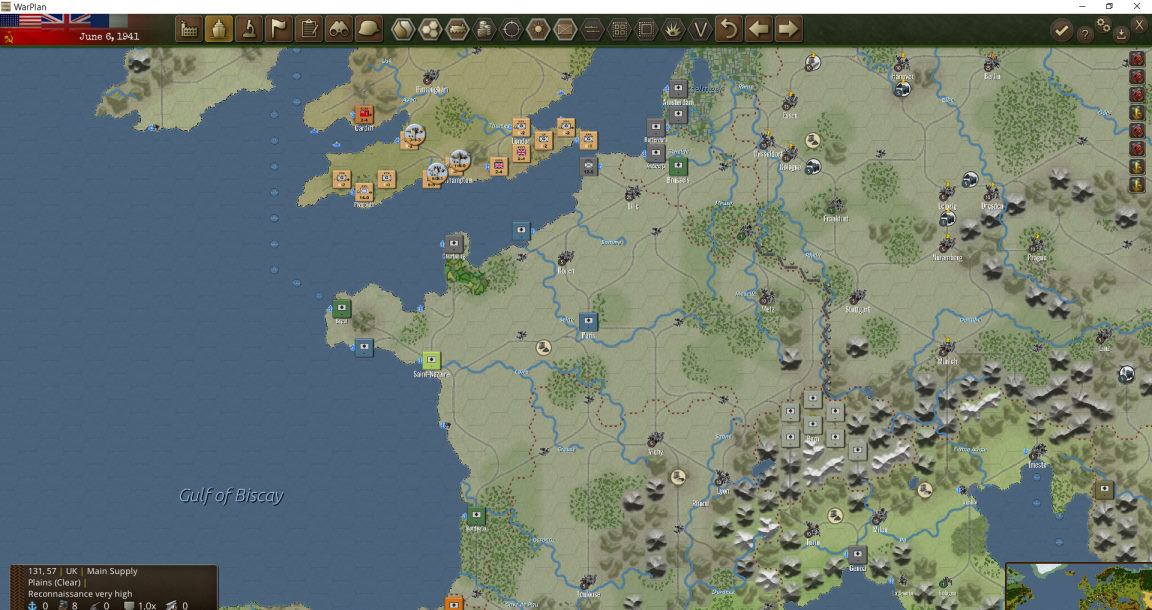1152x610 pixels.
Task: Click the 'Main Supply' text in the info panel
Action: pyautogui.click(x=112, y=571)
